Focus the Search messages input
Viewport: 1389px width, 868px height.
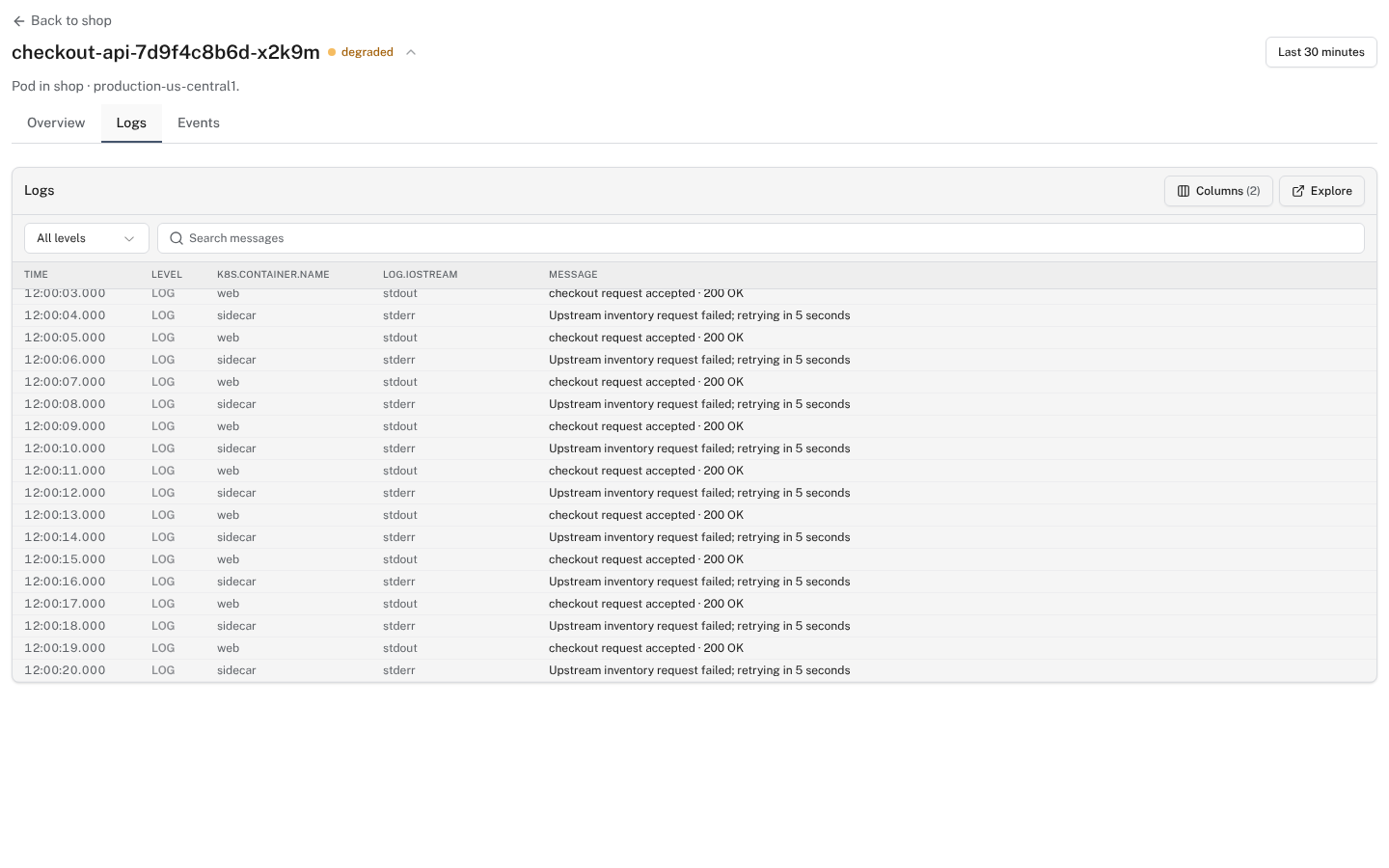click(761, 238)
